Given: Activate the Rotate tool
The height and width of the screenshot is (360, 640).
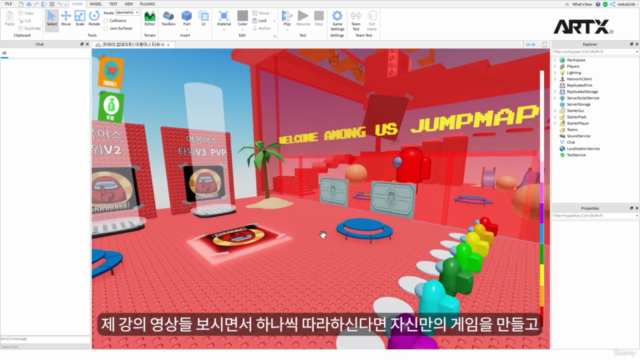Looking at the screenshot, I should pyautogui.click(x=94, y=18).
